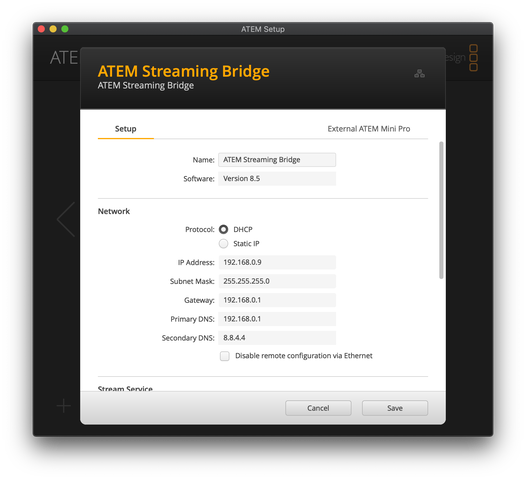Switch to the Setup tab

(125, 129)
